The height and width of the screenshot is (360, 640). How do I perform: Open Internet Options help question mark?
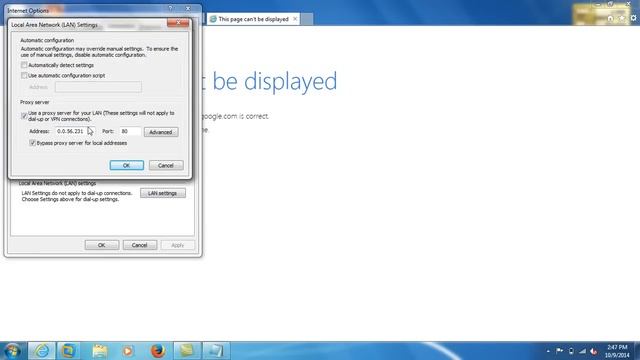(x=171, y=8)
